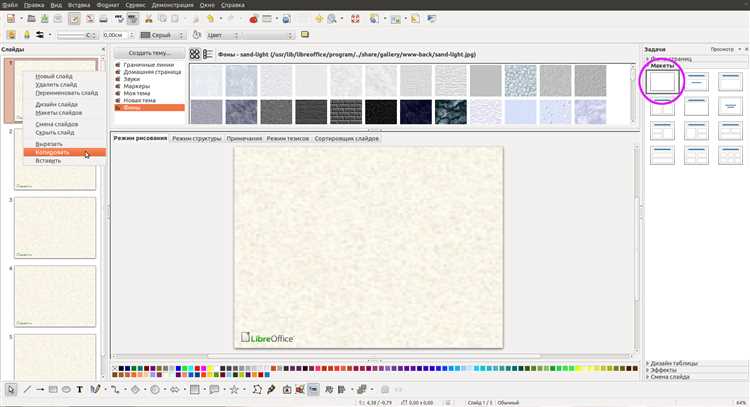Open the 'Демонстрация' menu
This screenshot has width=750, height=407.
[173, 5]
